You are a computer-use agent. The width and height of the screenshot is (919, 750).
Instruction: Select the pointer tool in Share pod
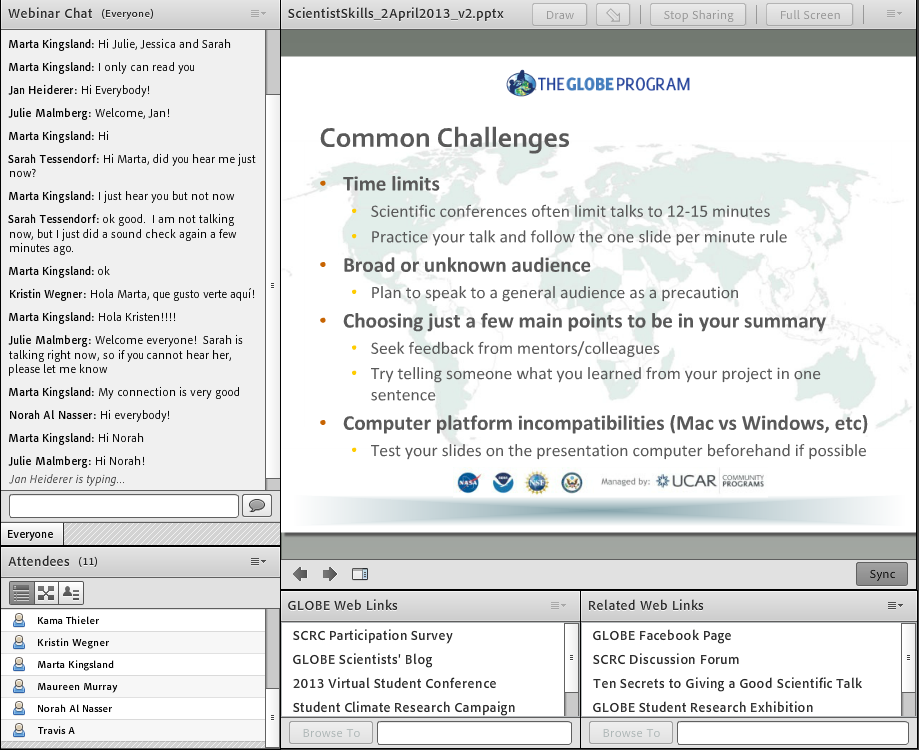pos(612,15)
